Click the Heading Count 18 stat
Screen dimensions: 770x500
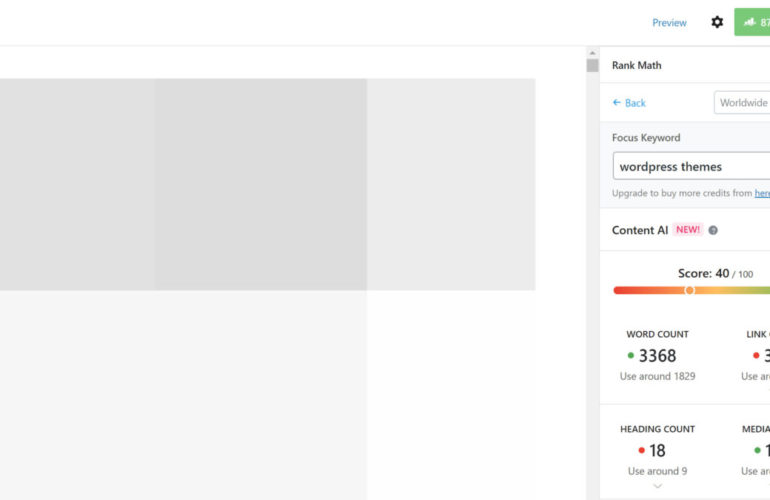(x=657, y=451)
